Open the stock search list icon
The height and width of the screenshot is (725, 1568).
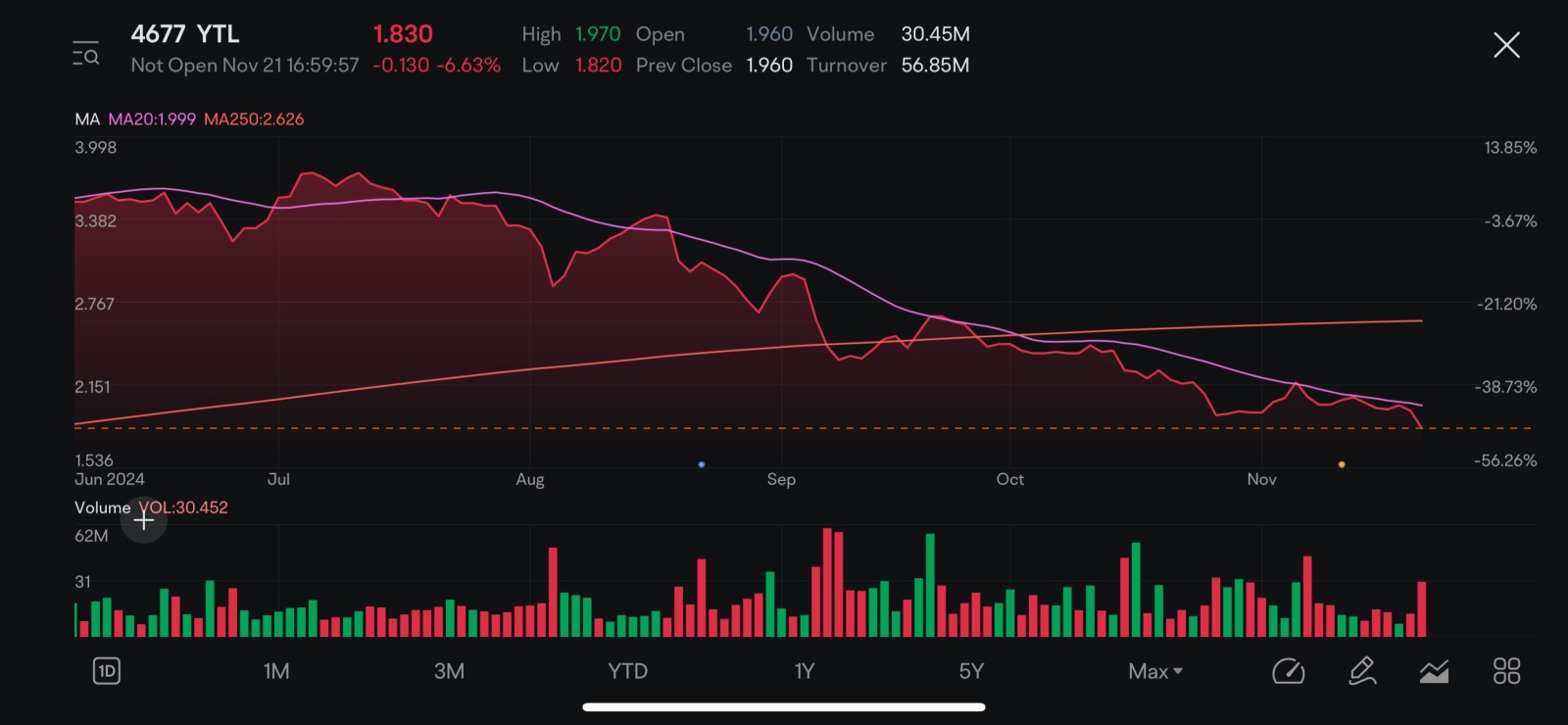(x=86, y=54)
